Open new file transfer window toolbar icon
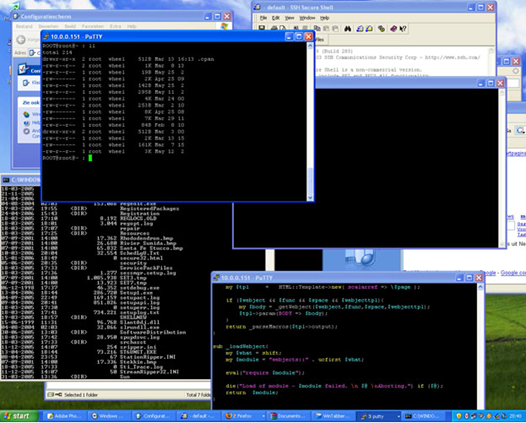Screen dimensions: 526x423 (x=369, y=29)
